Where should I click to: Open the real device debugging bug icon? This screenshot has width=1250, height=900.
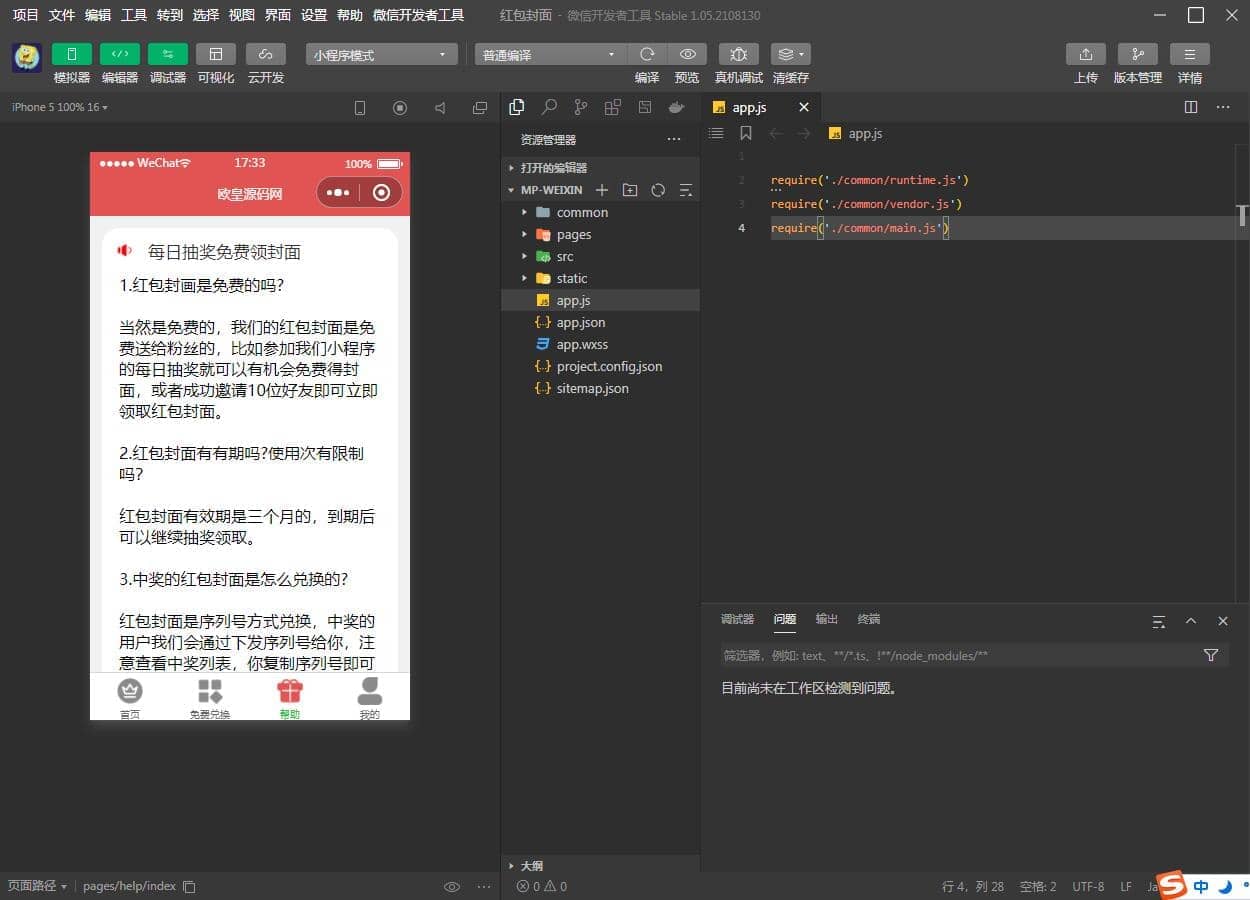[x=738, y=54]
